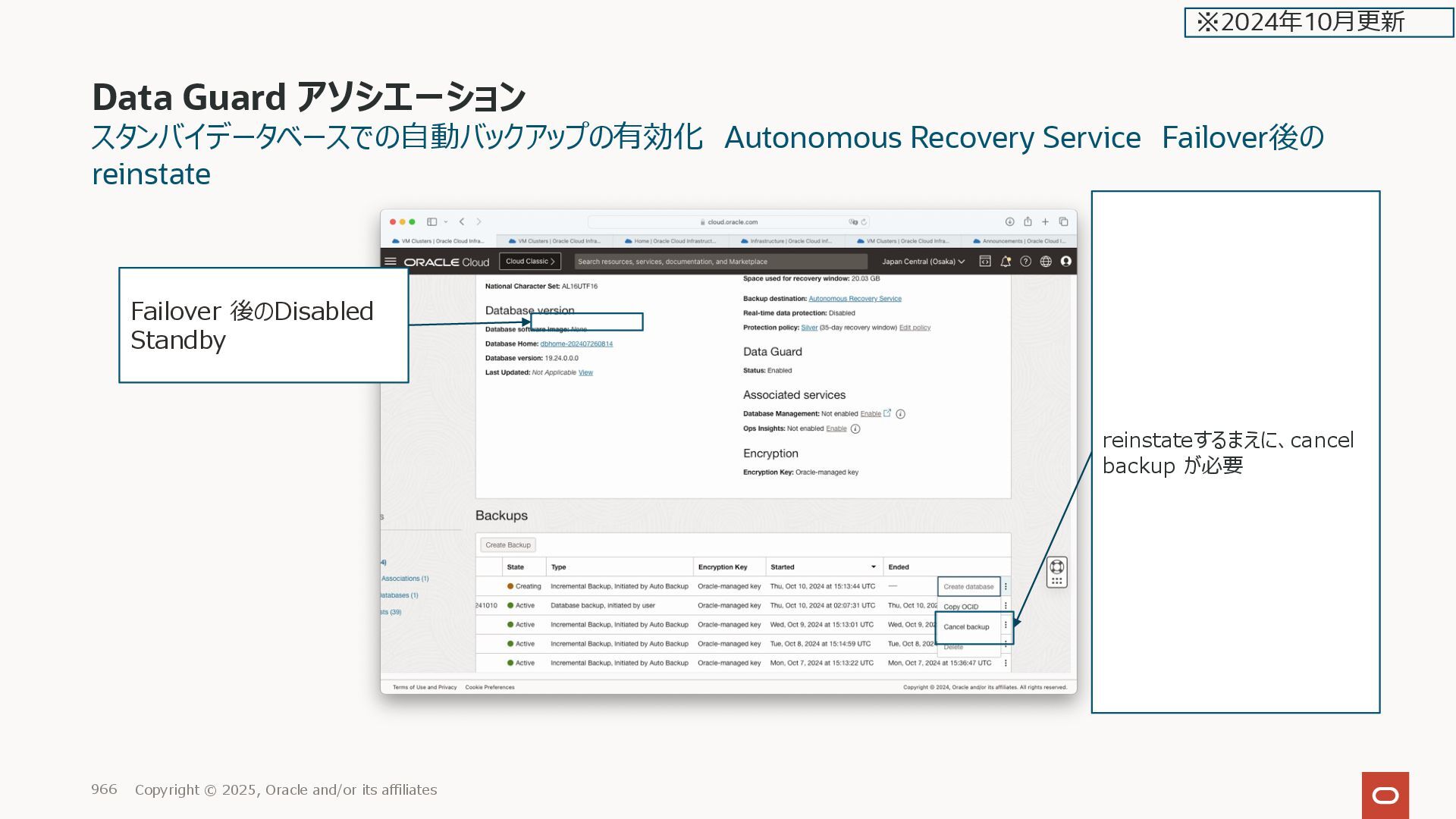Toggle the Safari sidebar icon

click(431, 222)
